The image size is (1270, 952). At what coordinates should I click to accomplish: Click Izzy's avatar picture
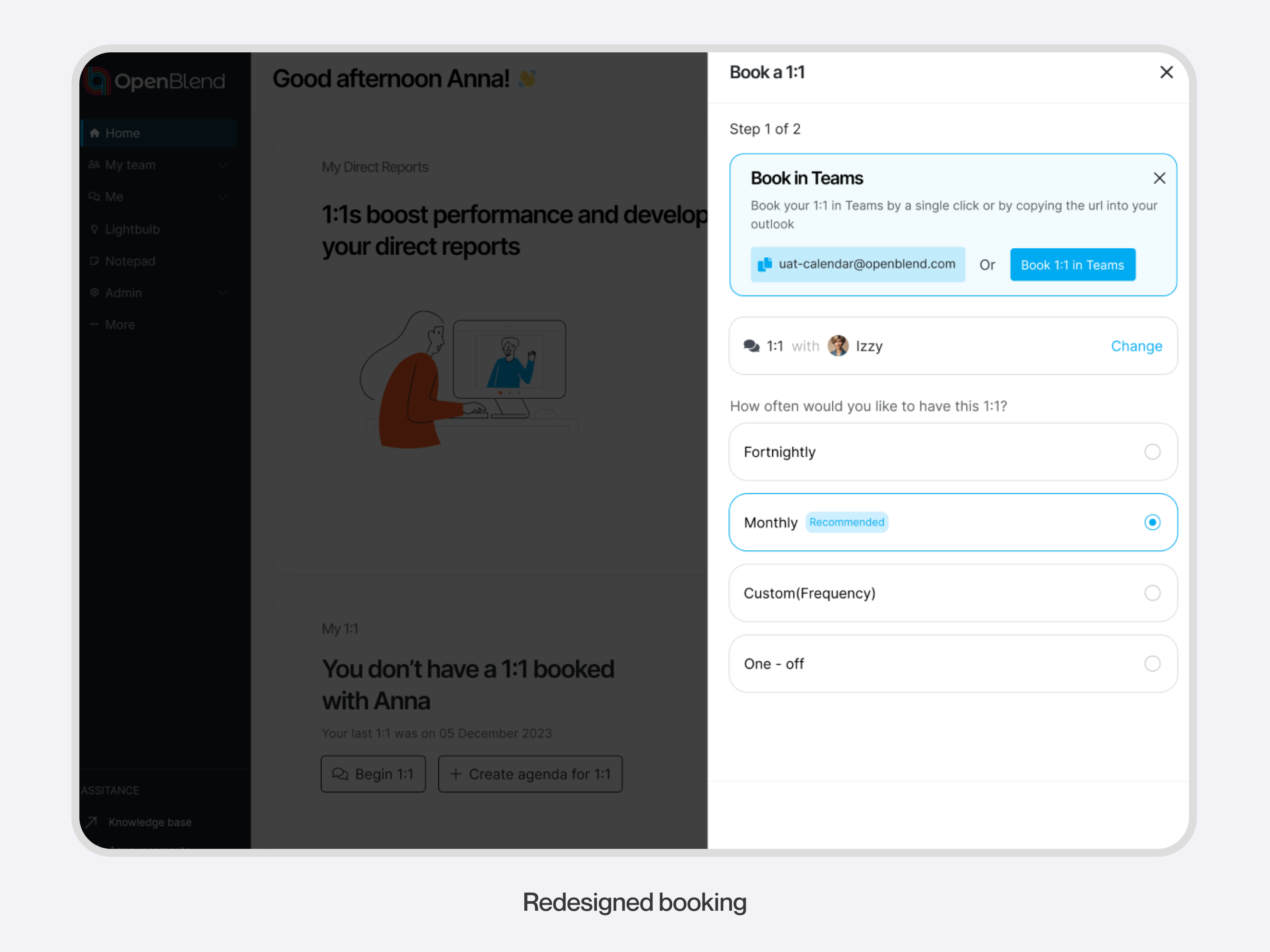838,346
